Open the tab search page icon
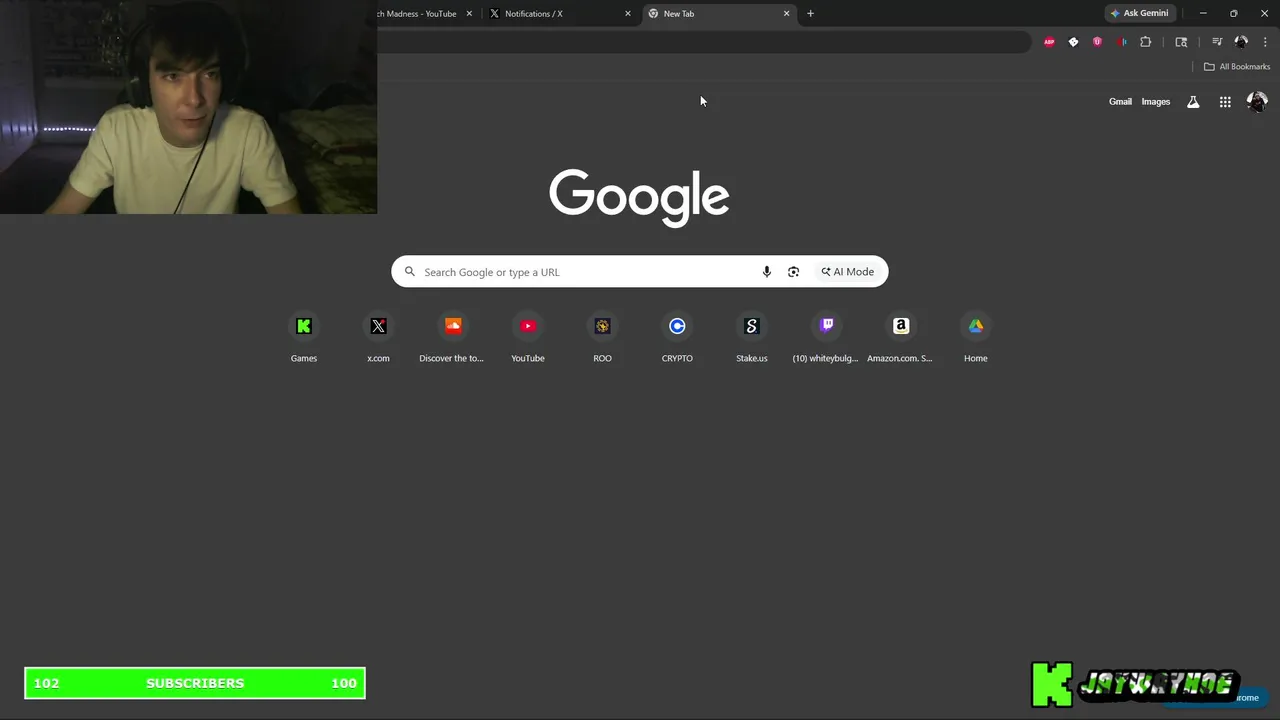Viewport: 1280px width, 720px height. pos(1181,42)
